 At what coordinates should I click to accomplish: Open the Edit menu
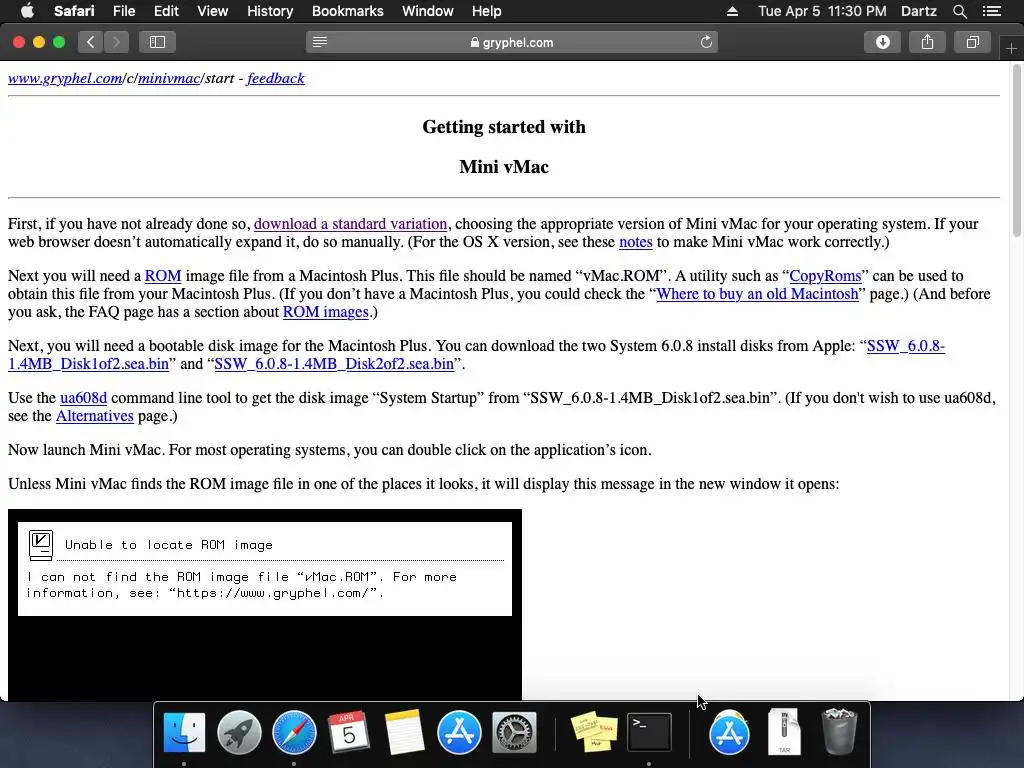pos(166,11)
